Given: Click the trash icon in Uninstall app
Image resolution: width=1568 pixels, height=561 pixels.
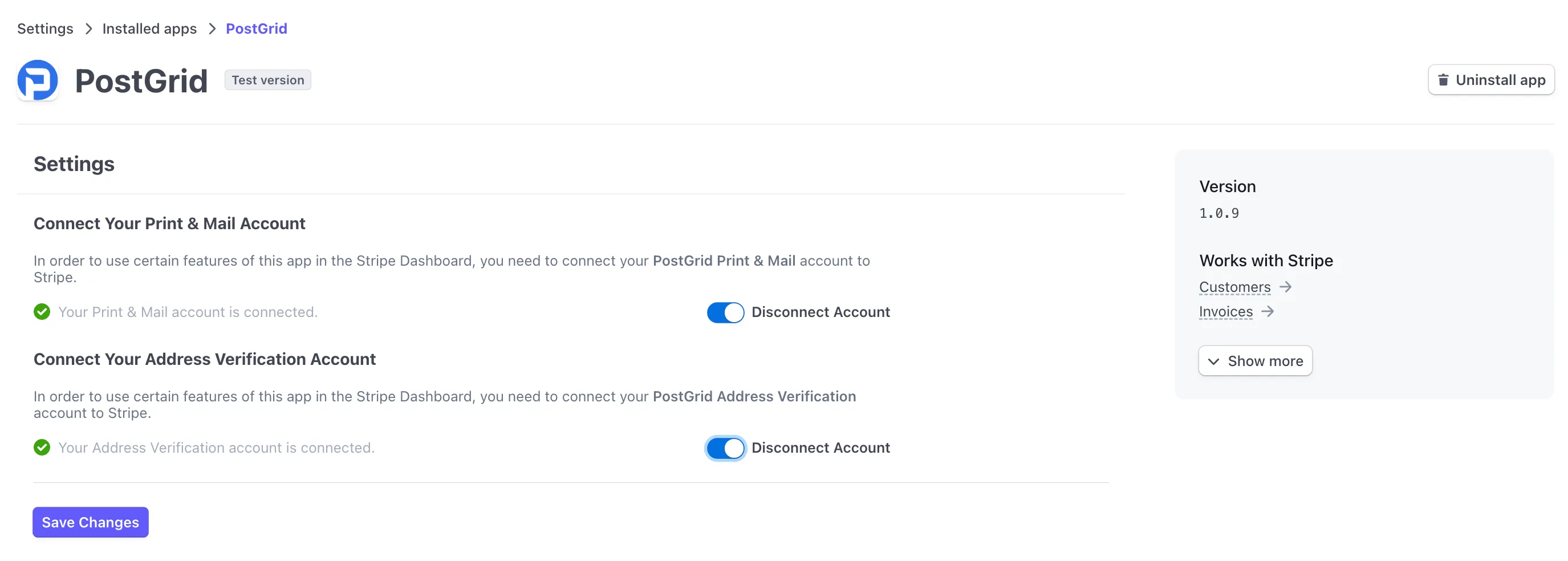Looking at the screenshot, I should click(x=1443, y=79).
